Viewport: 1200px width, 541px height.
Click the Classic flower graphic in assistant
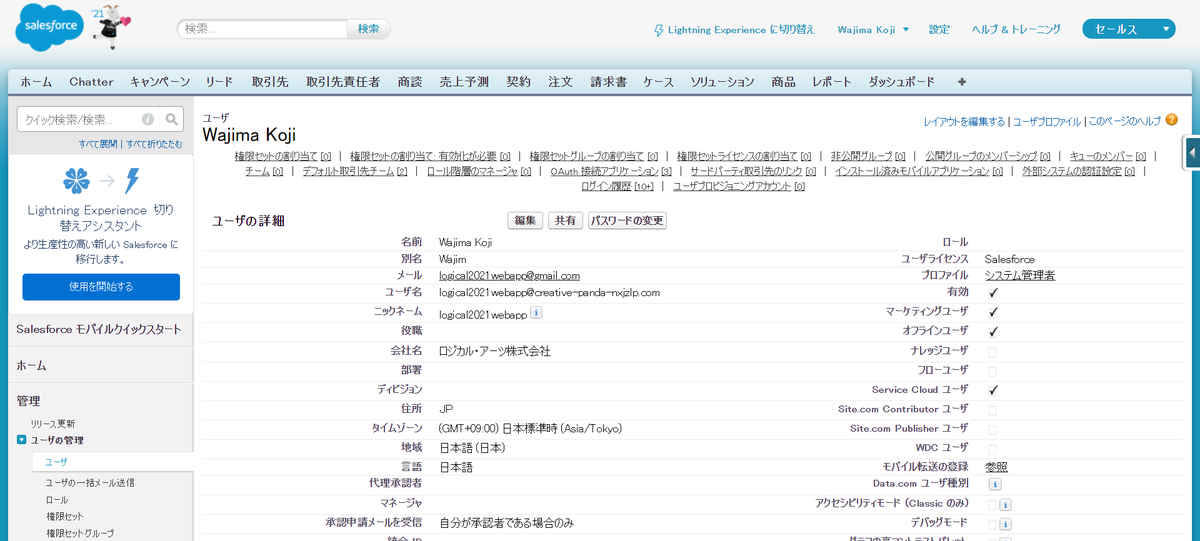(x=75, y=181)
